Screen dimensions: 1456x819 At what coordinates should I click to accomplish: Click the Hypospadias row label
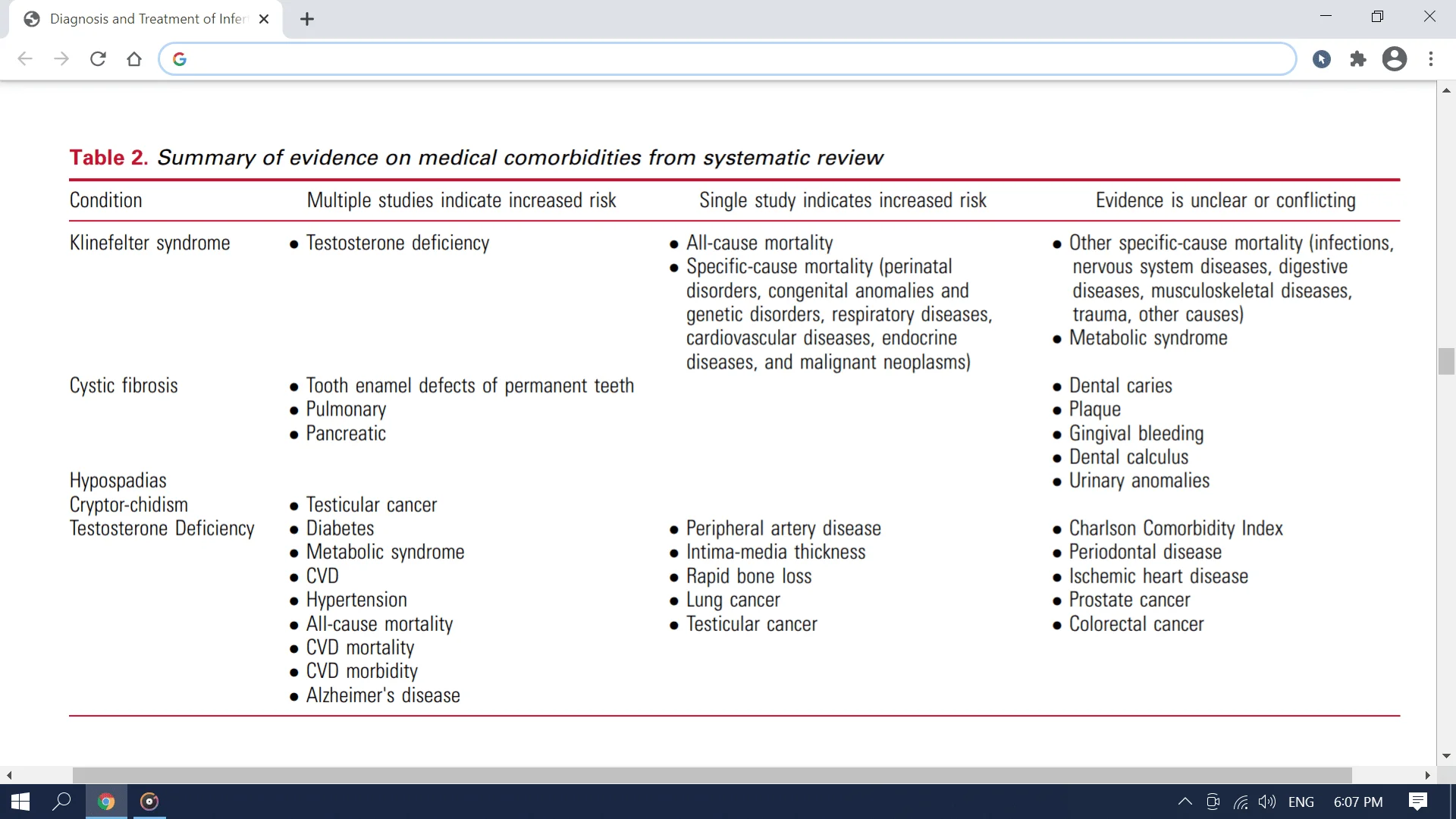pyautogui.click(x=118, y=481)
